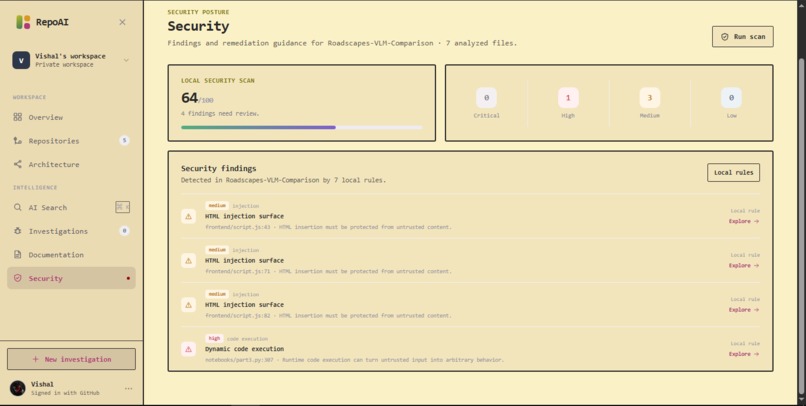The height and width of the screenshot is (406, 806).
Task: Click medium badge on script.js:43 finding
Action: pos(217,206)
